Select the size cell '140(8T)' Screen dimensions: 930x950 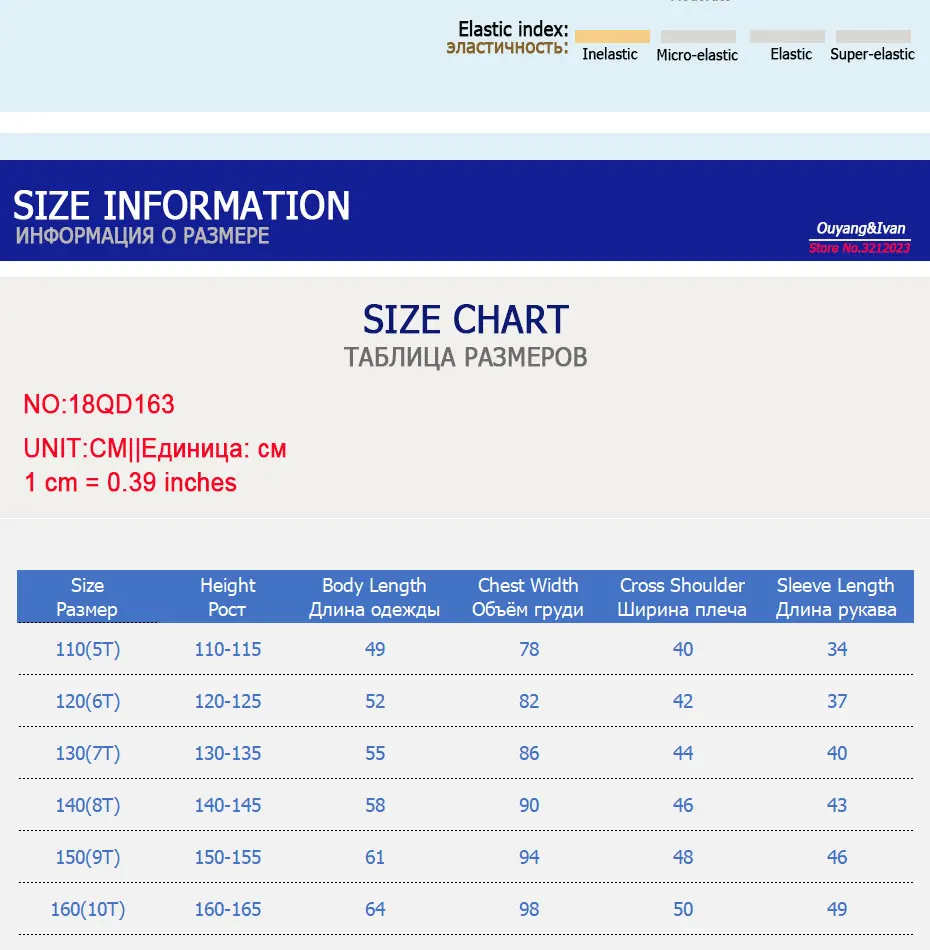click(x=88, y=805)
